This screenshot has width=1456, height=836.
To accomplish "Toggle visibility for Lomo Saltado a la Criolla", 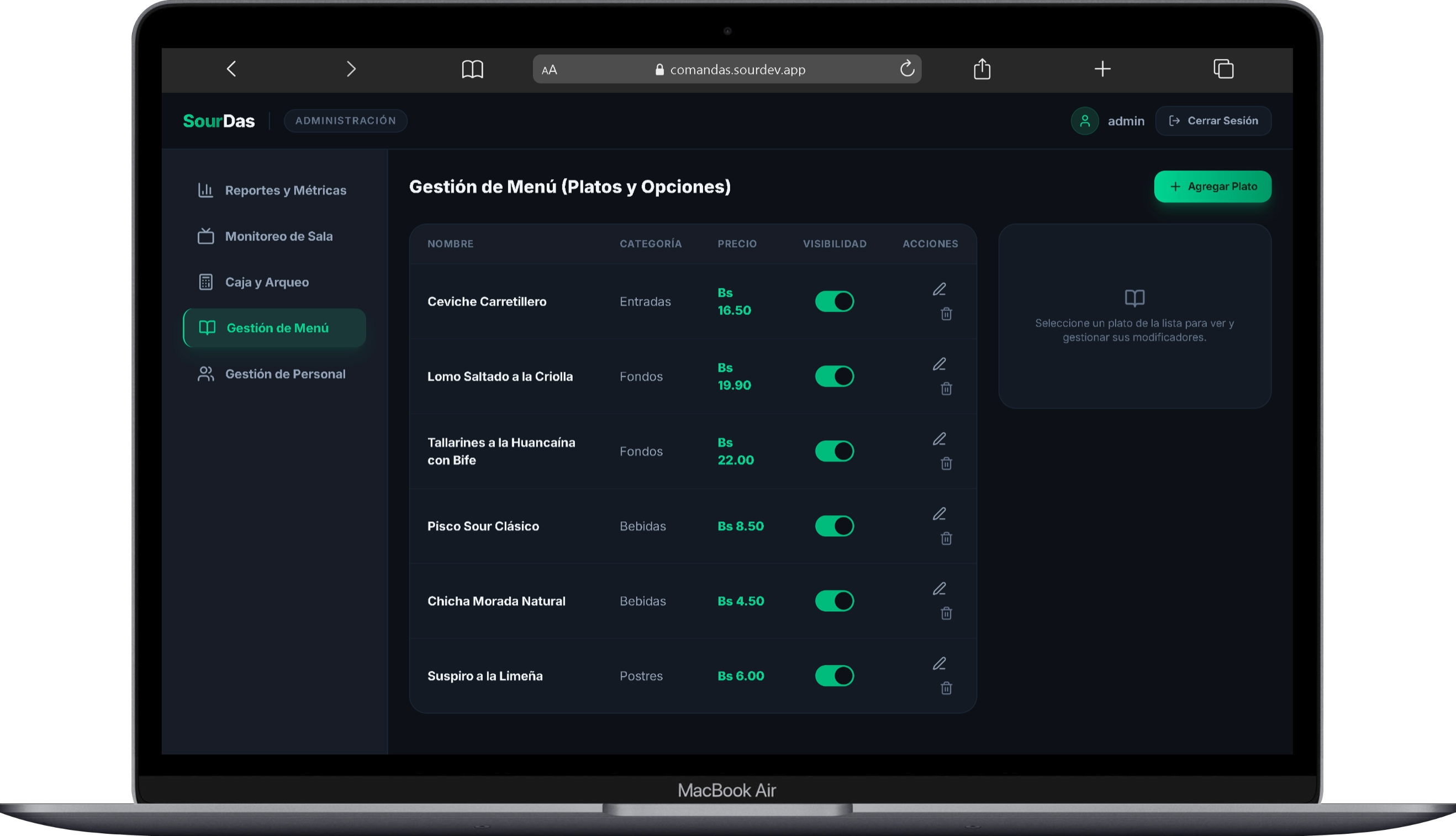I will (834, 377).
